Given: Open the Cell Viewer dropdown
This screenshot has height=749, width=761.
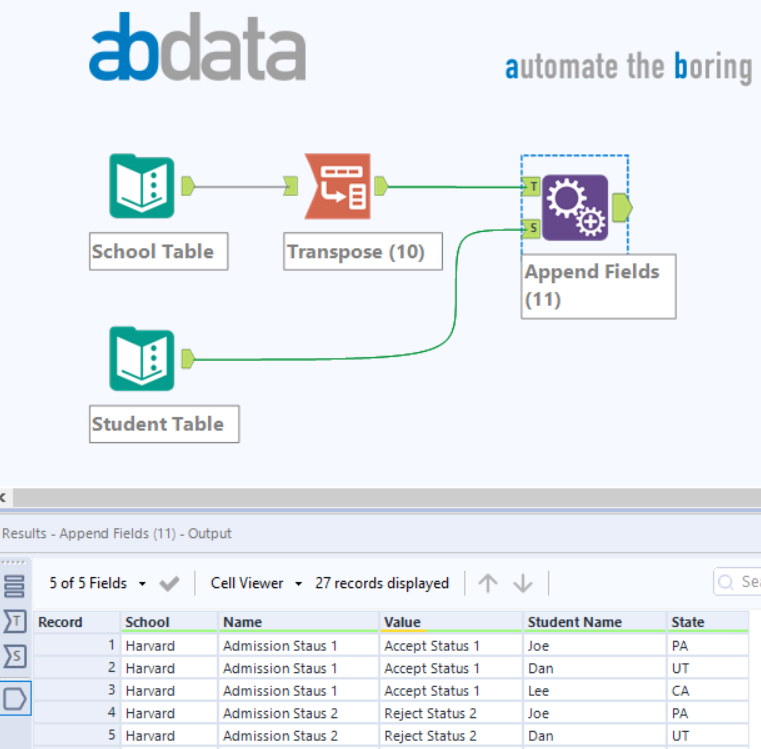Looking at the screenshot, I should [256, 583].
